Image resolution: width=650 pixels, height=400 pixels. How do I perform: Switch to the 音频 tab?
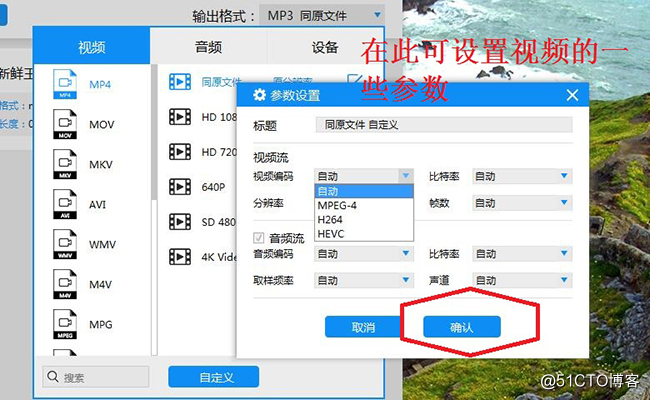point(209,47)
